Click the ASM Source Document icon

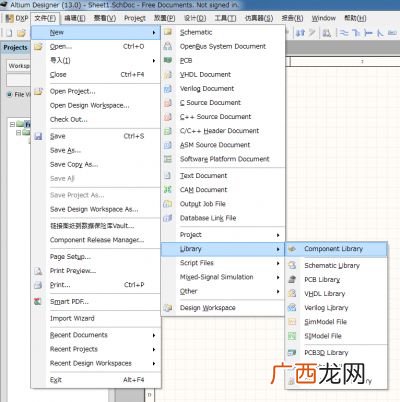(x=168, y=145)
